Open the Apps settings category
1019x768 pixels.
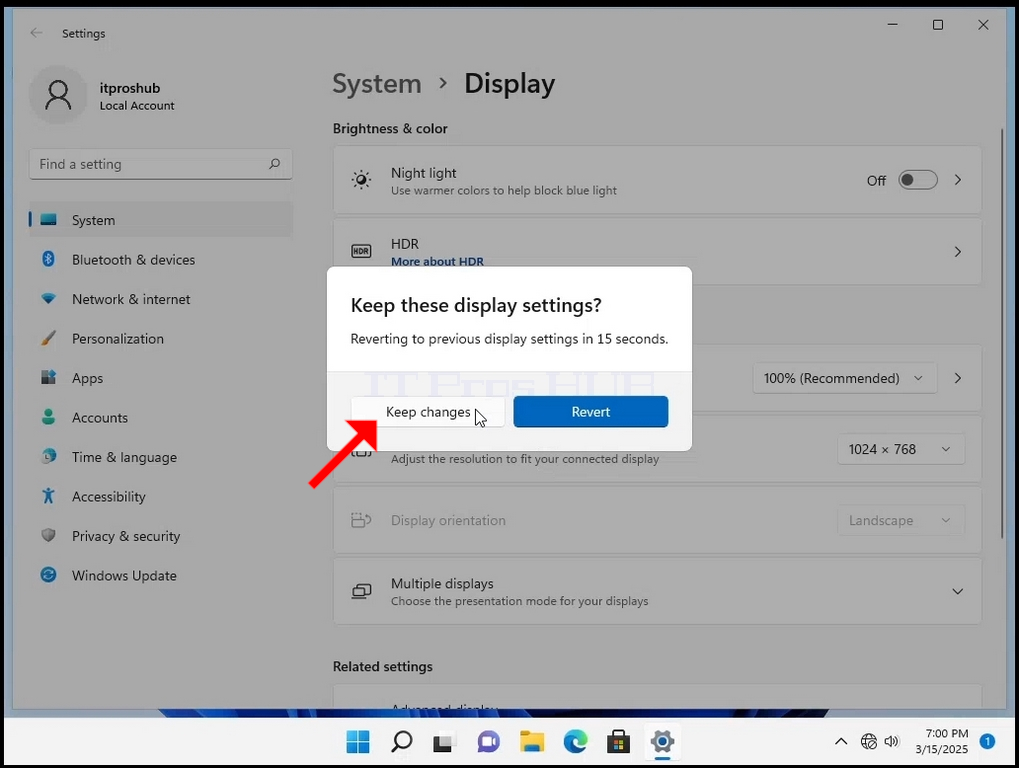[161, 378]
